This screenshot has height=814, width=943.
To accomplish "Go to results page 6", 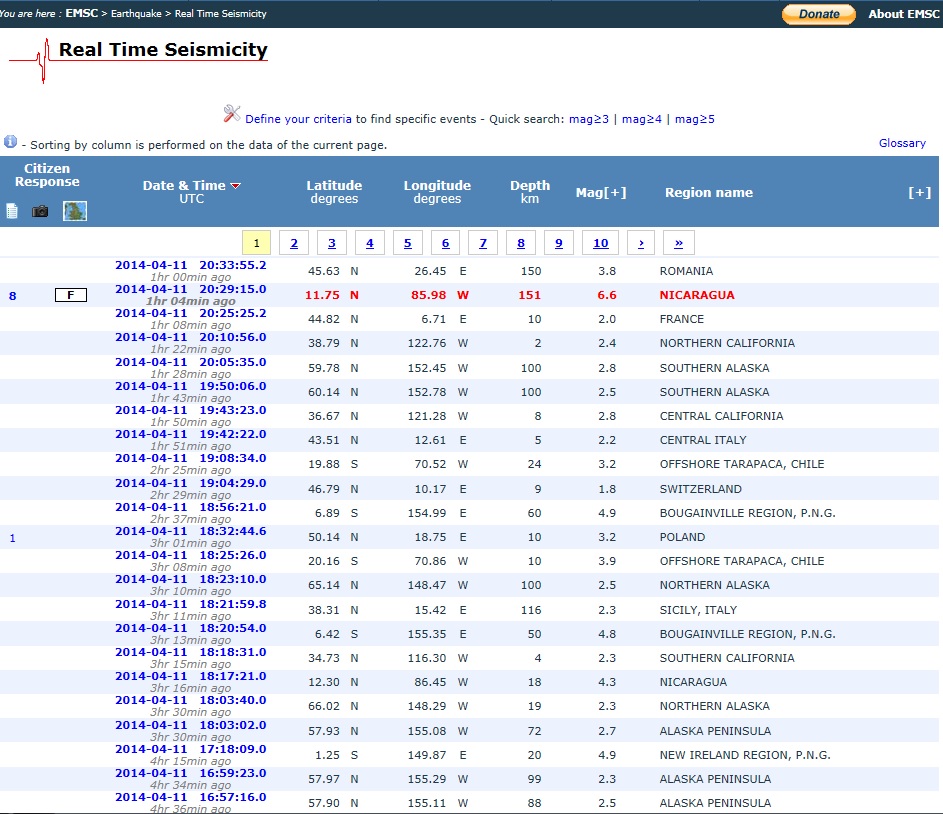I will (x=446, y=243).
